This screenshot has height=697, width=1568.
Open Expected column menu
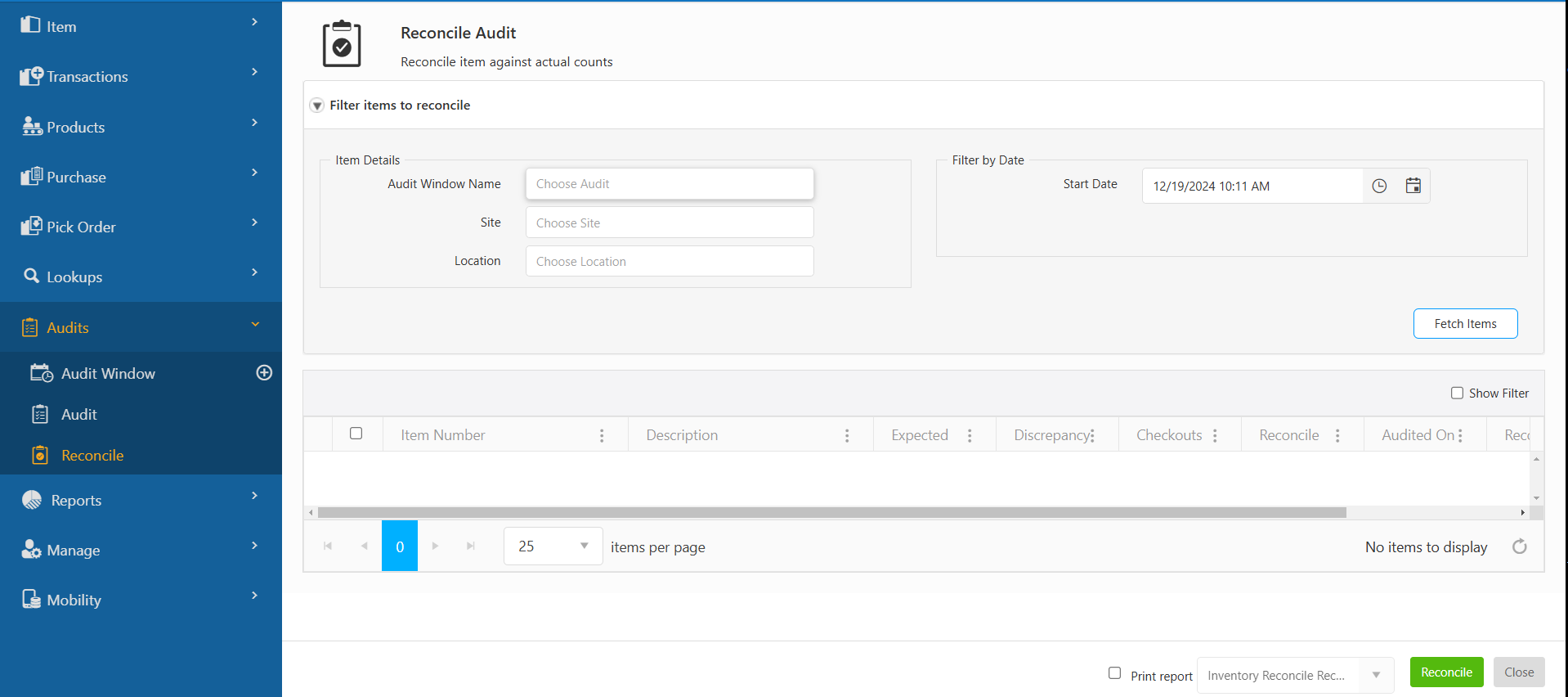pos(970,435)
